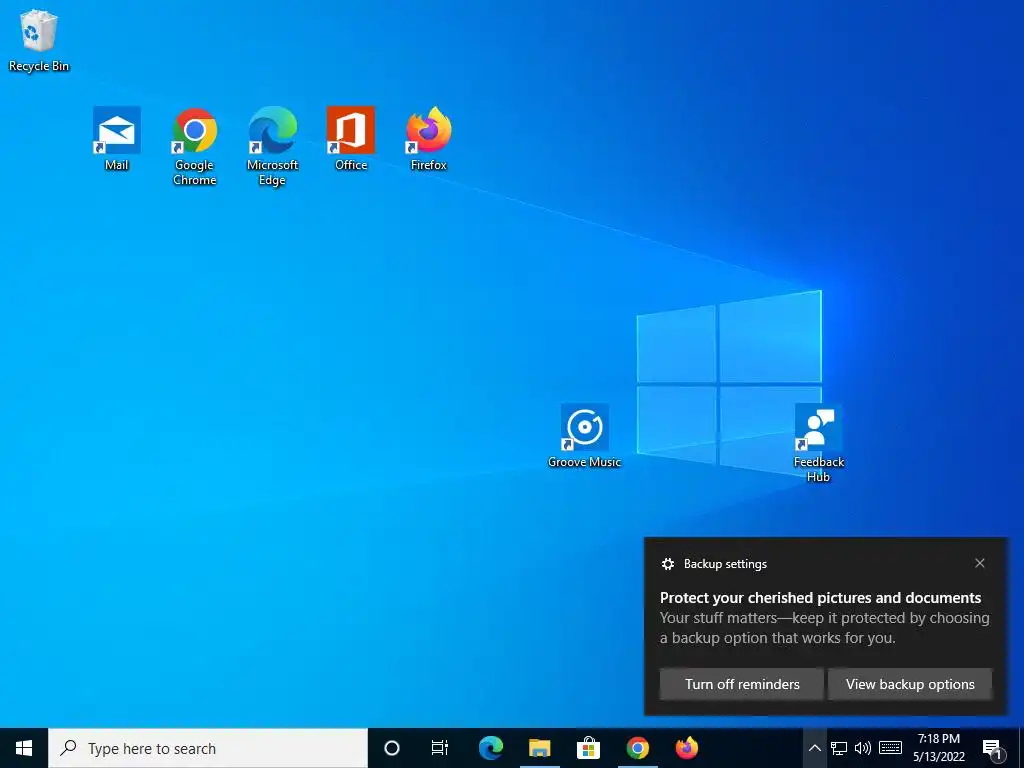Open Task View on the taskbar
This screenshot has height=768, width=1024.
440,748
